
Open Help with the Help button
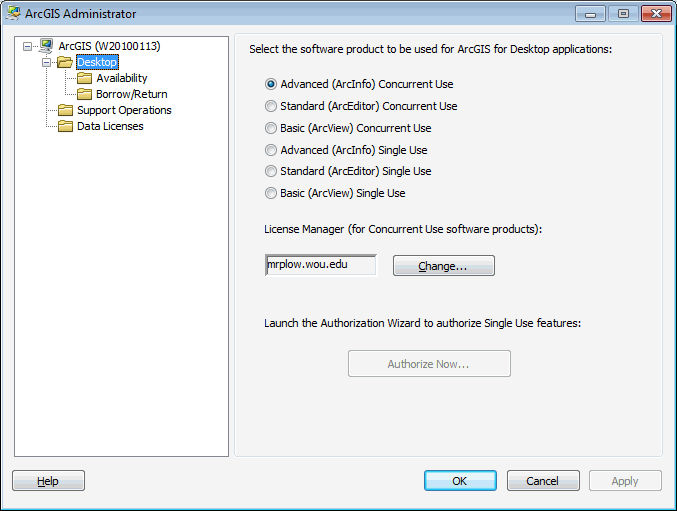[x=48, y=481]
